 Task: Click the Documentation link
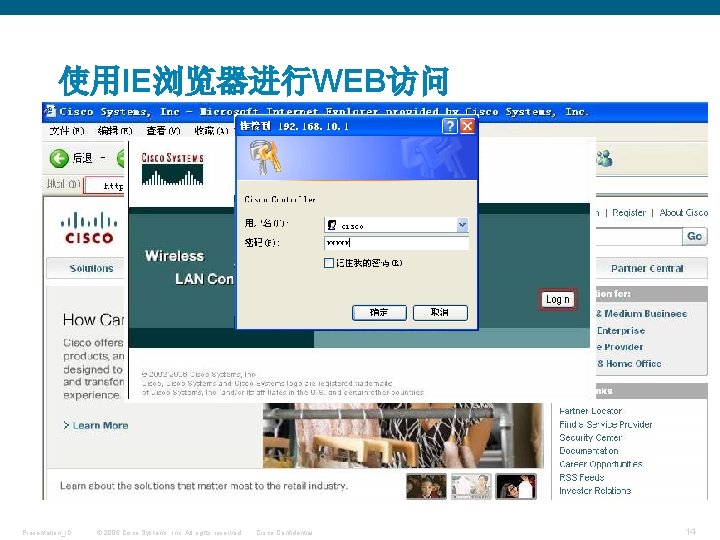coord(589,451)
